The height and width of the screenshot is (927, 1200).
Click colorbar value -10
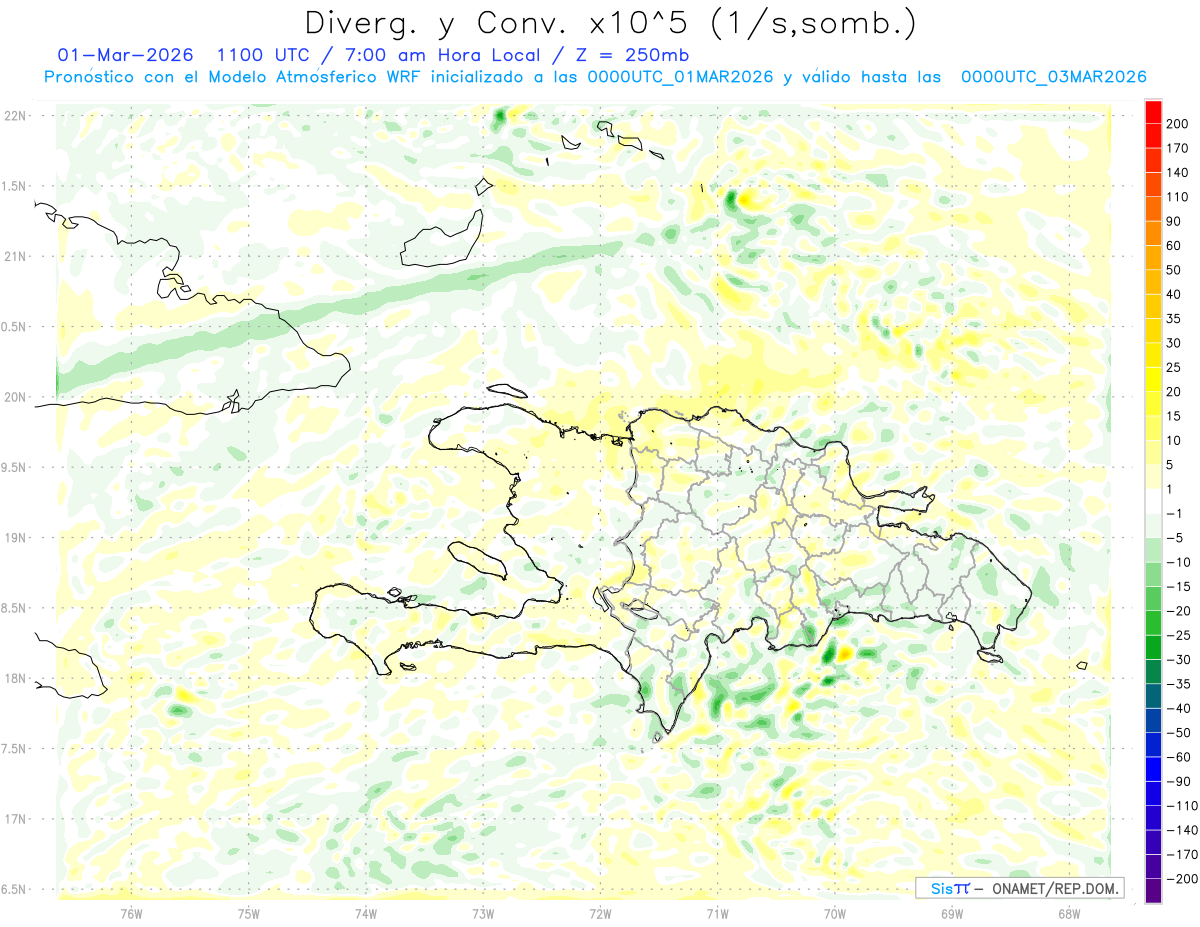(1179, 562)
